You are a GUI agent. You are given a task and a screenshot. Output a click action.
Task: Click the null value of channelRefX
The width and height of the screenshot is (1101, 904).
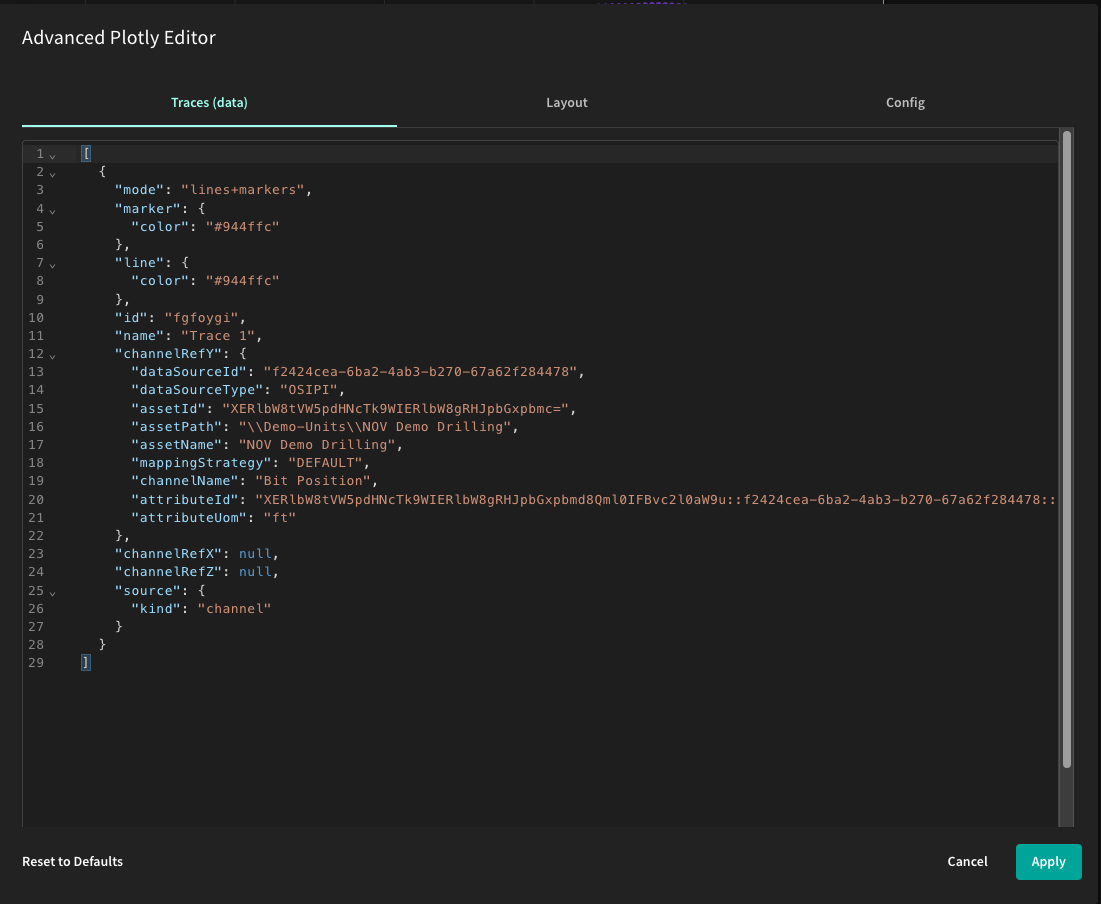[255, 553]
